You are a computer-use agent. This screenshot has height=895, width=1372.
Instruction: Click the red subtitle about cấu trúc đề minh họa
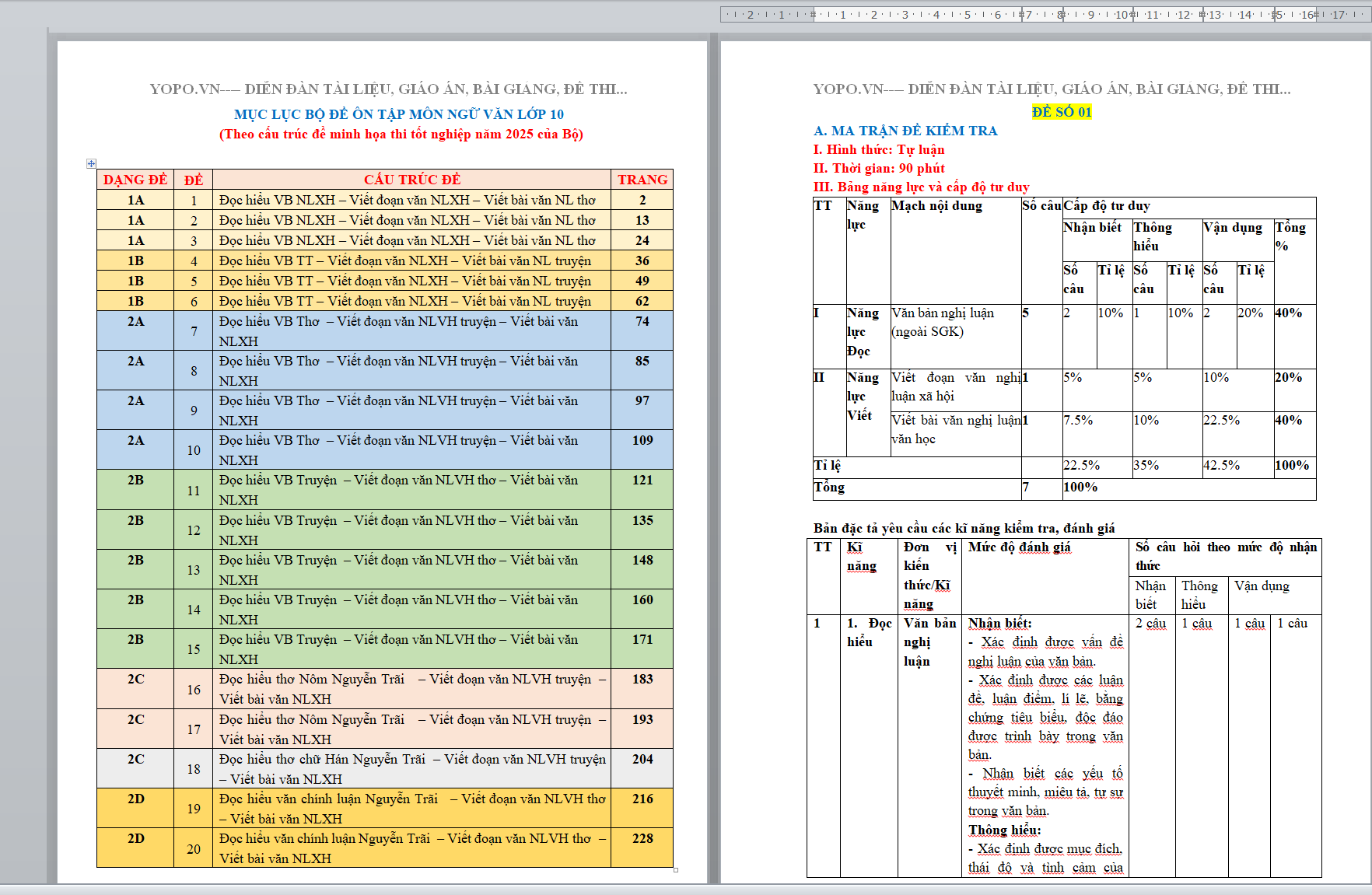pos(401,134)
